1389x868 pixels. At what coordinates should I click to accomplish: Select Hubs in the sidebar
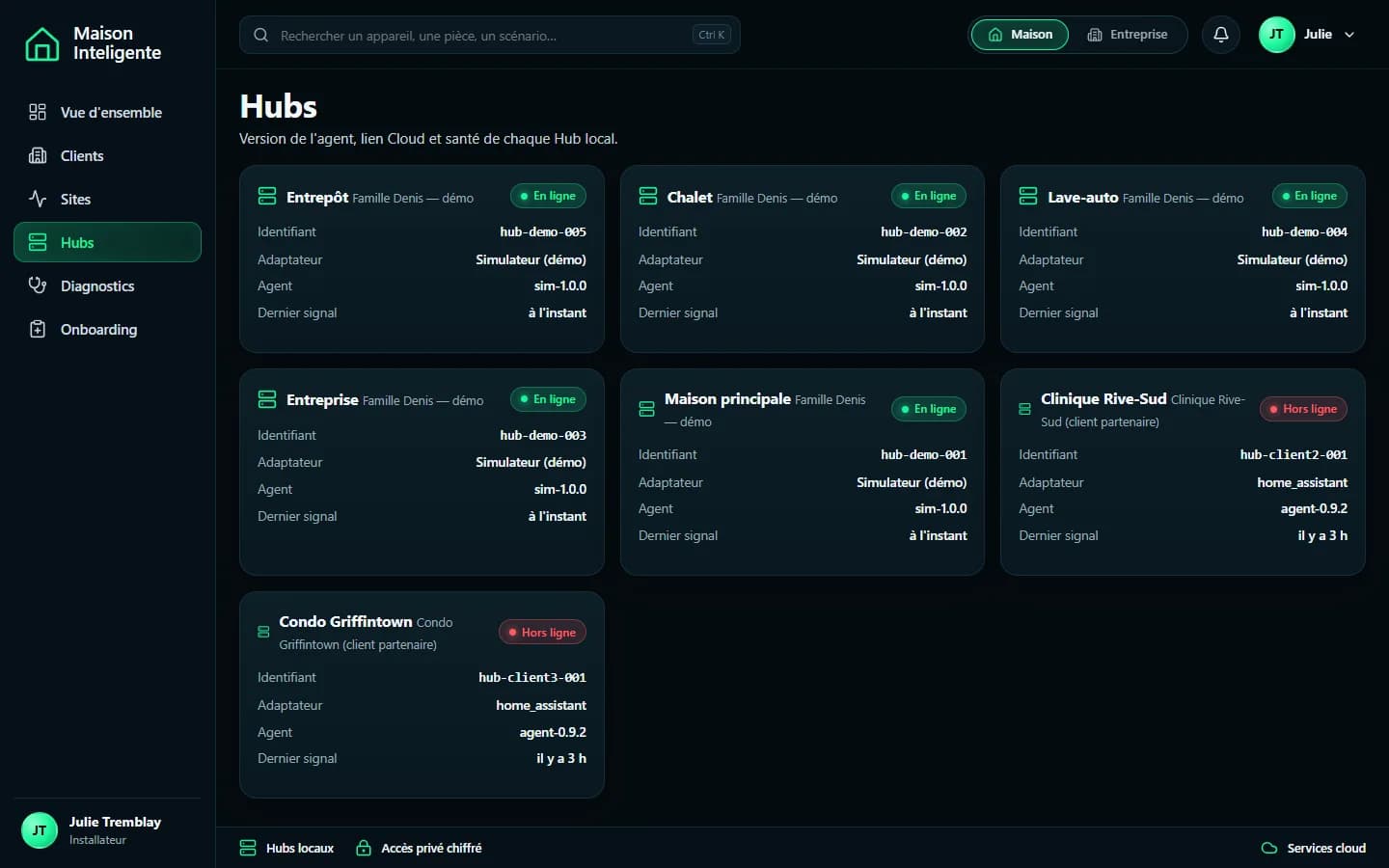(x=107, y=242)
